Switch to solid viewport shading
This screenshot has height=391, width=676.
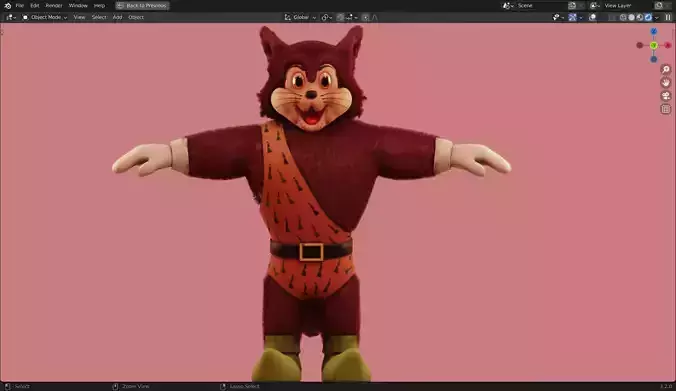(632, 17)
